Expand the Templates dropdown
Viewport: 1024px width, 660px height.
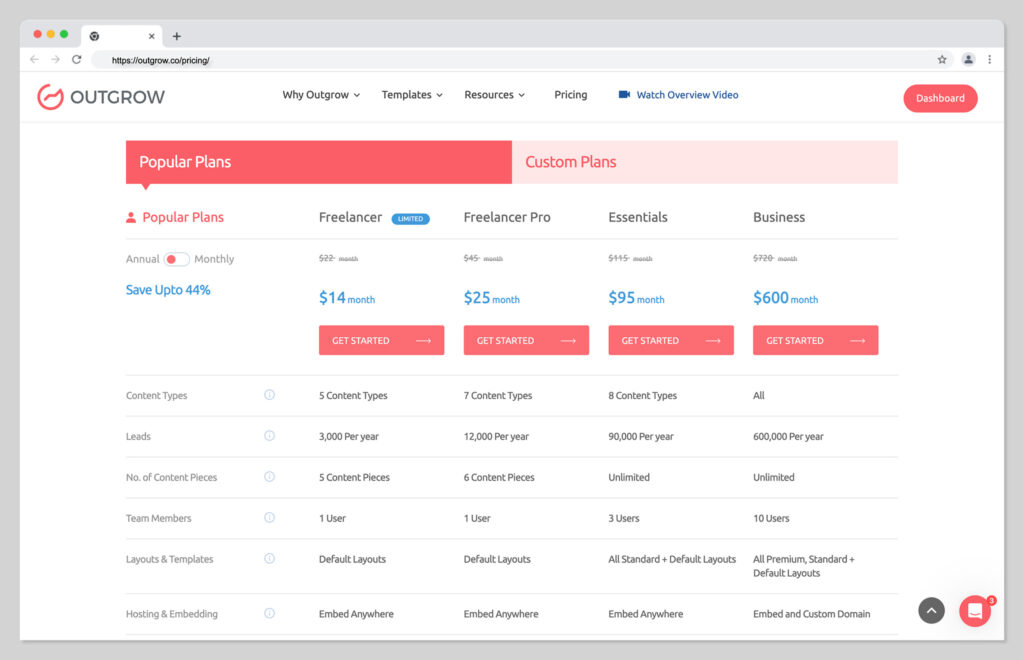411,95
